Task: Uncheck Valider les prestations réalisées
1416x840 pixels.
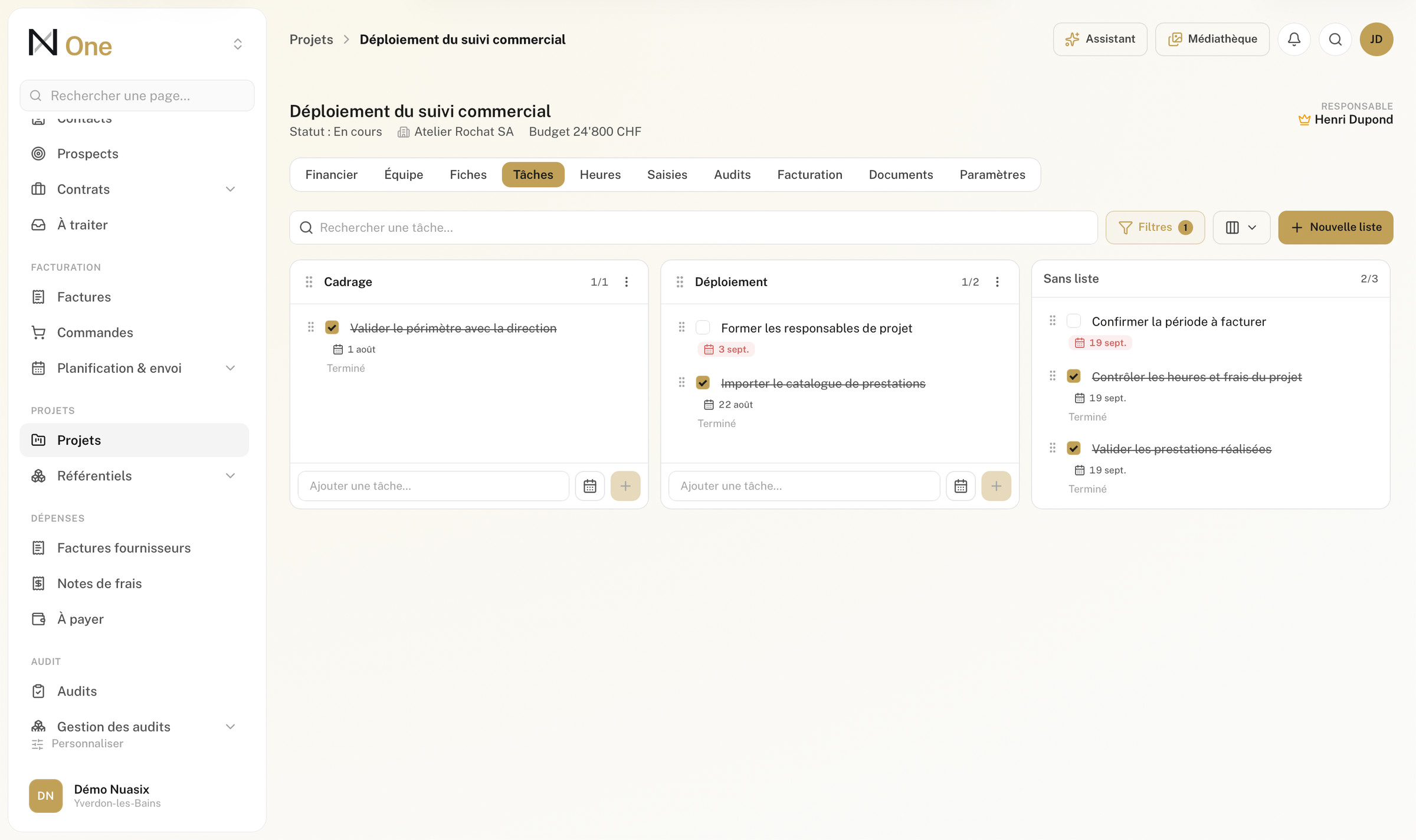Action: point(1074,448)
